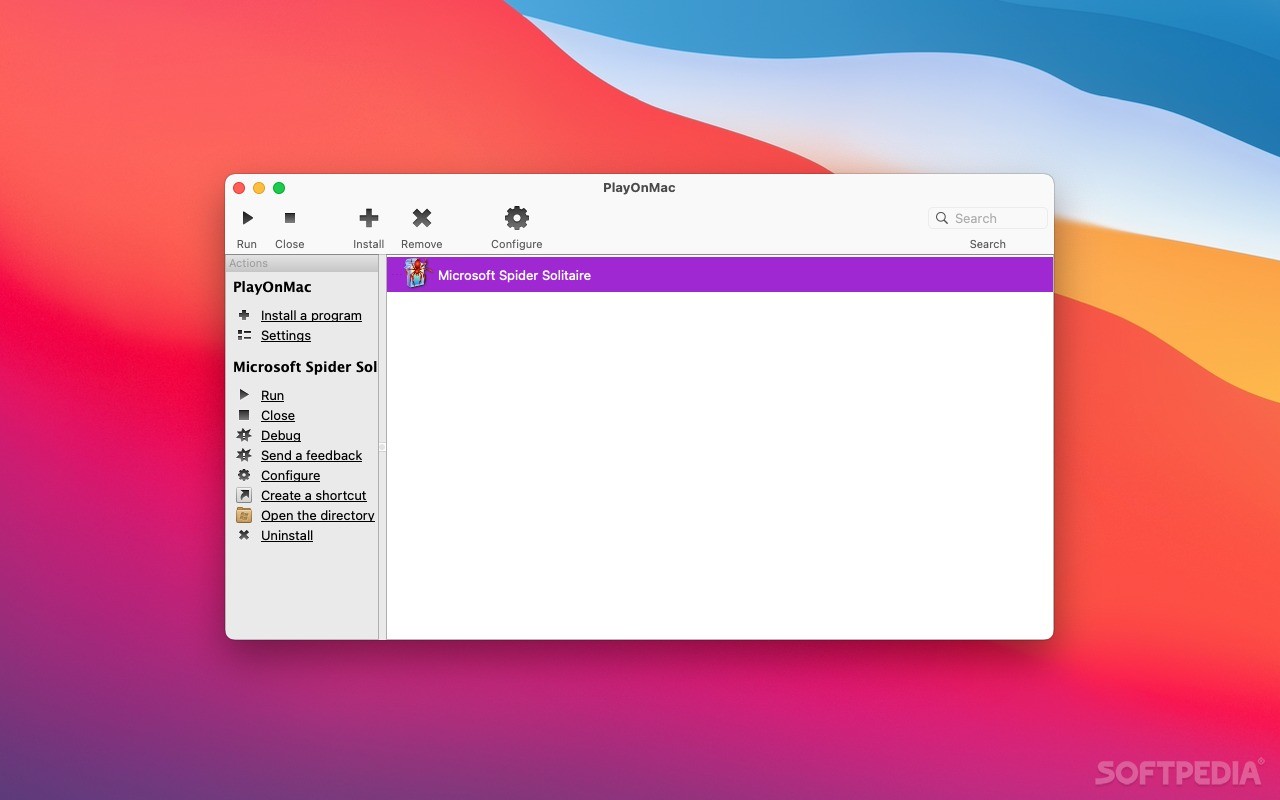Image resolution: width=1280 pixels, height=800 pixels.
Task: Click the Send a feedback icon
Action: [x=244, y=455]
